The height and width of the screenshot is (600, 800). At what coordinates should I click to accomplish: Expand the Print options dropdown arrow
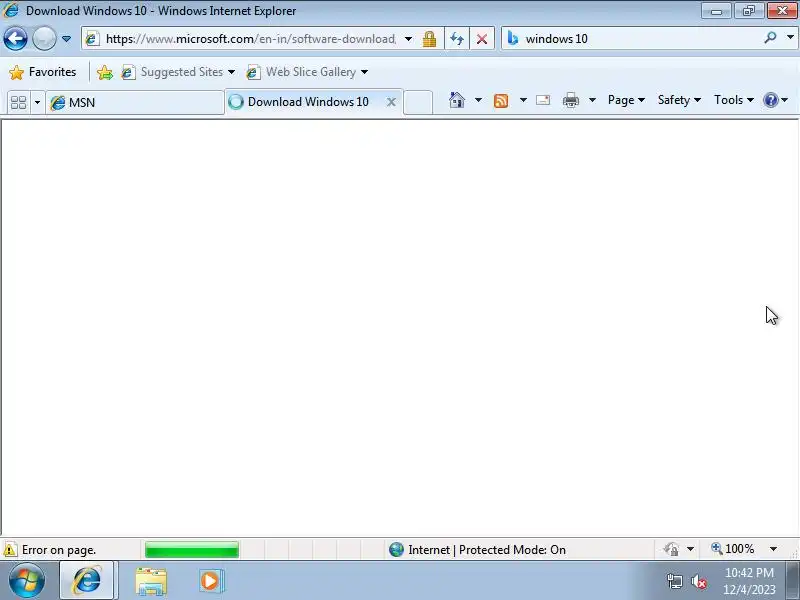point(592,100)
